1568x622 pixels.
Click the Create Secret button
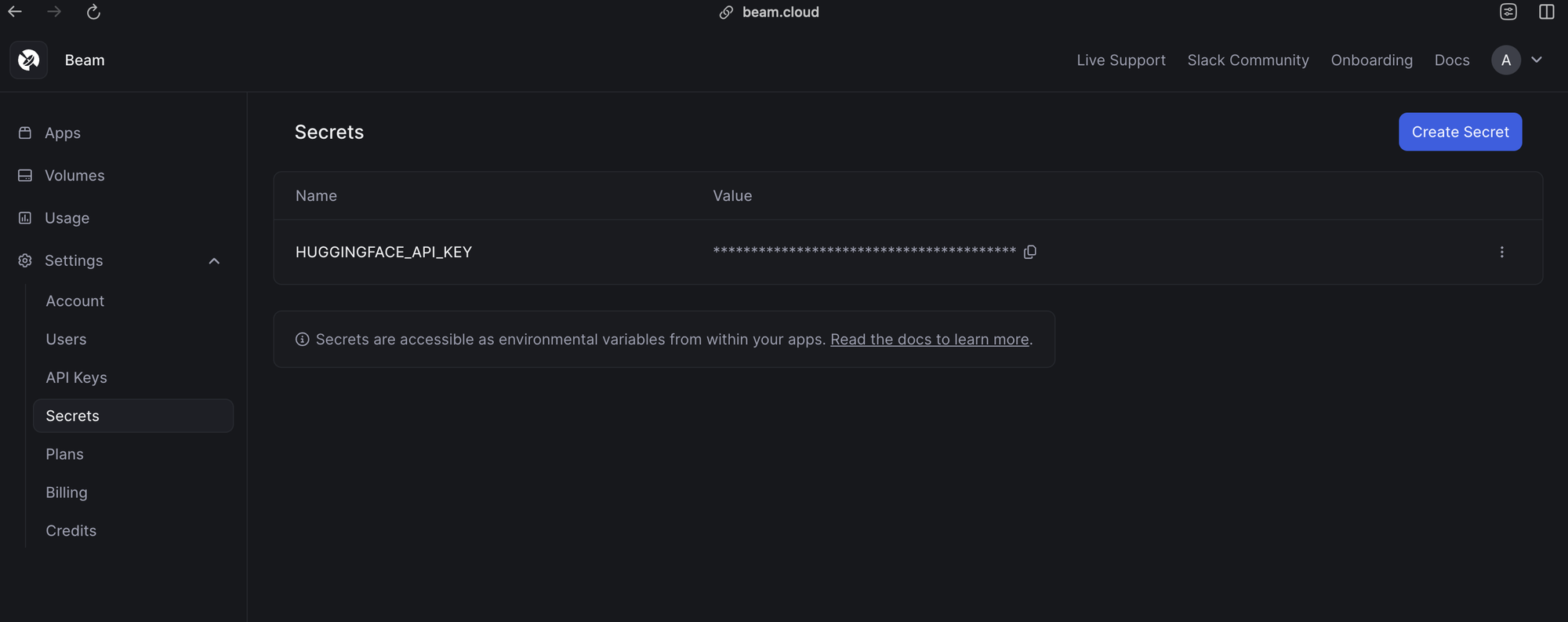tap(1460, 132)
